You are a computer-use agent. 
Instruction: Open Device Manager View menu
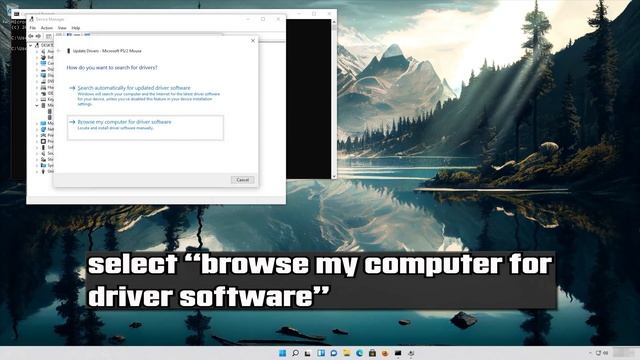tap(62, 28)
